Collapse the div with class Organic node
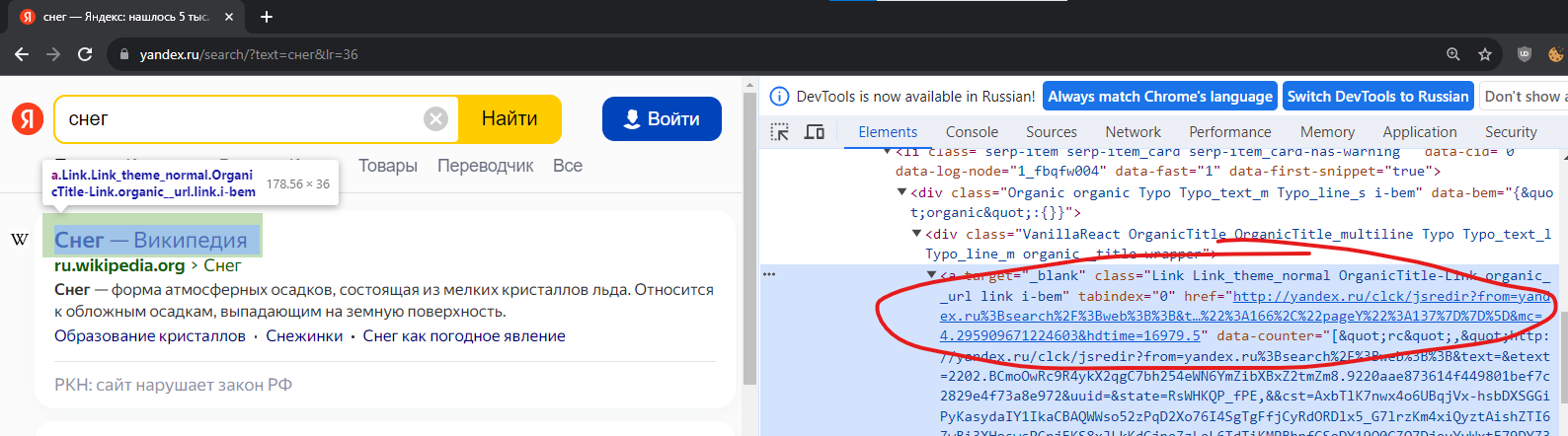Viewport: 1568px width, 436px height. [x=902, y=193]
